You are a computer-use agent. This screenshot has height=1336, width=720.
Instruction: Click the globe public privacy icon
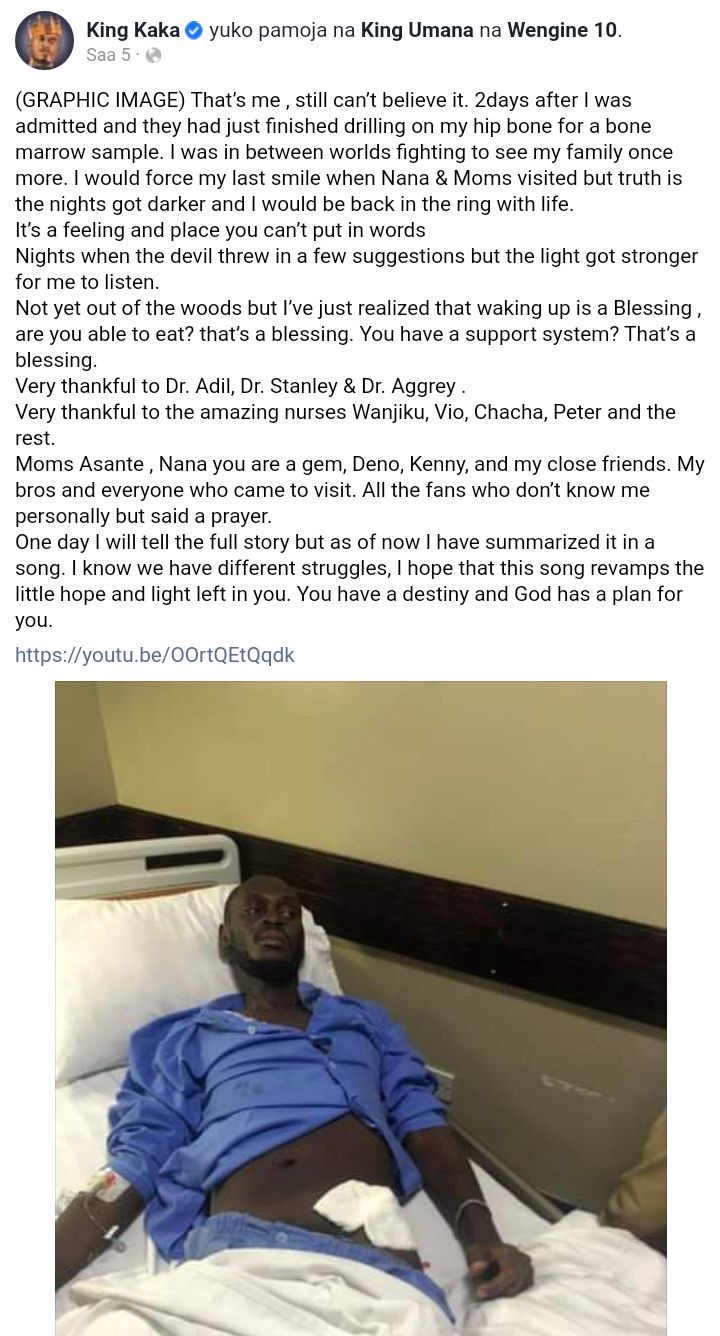tap(153, 56)
